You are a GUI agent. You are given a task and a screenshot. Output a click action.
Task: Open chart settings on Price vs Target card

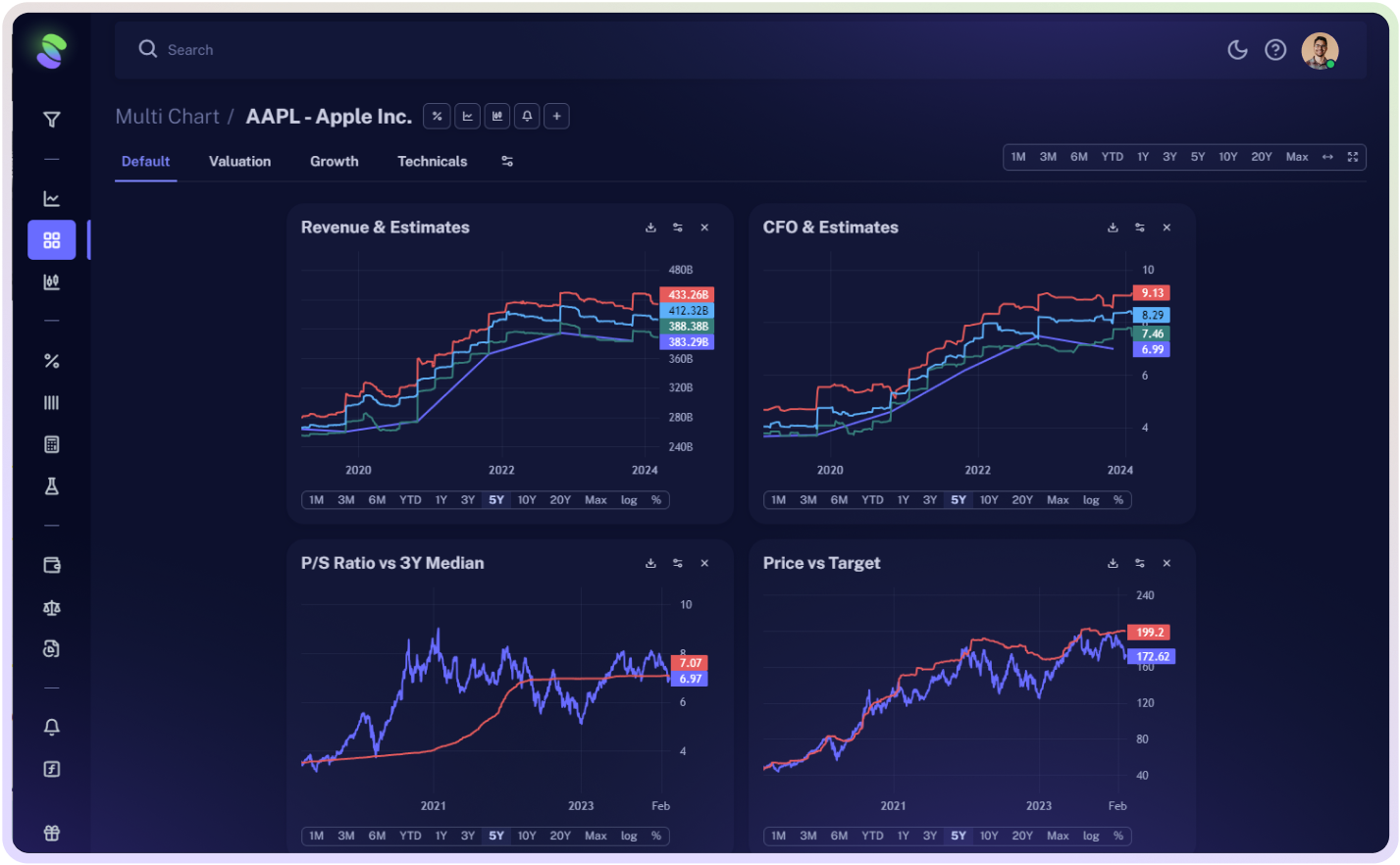click(x=1139, y=563)
